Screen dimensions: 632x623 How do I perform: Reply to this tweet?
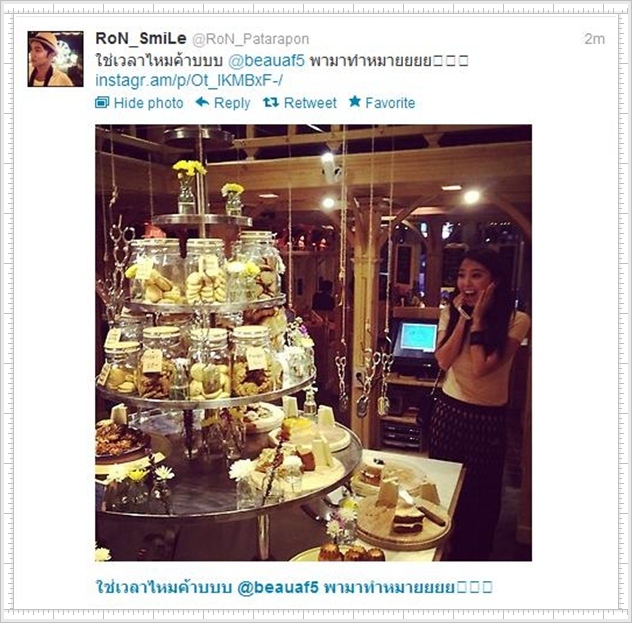pos(232,103)
